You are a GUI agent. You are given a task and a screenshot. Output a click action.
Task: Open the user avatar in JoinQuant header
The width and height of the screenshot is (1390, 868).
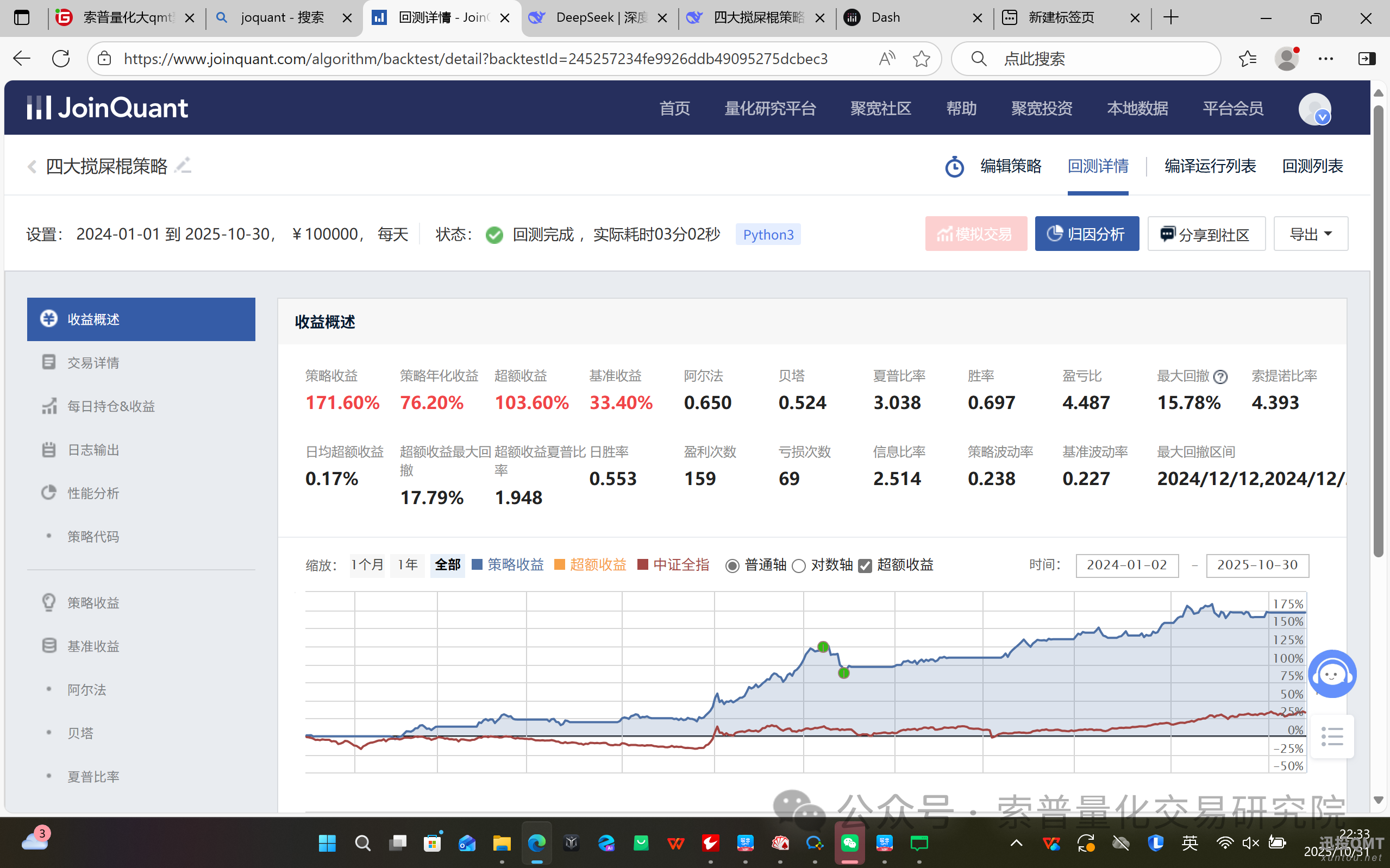[1314, 109]
